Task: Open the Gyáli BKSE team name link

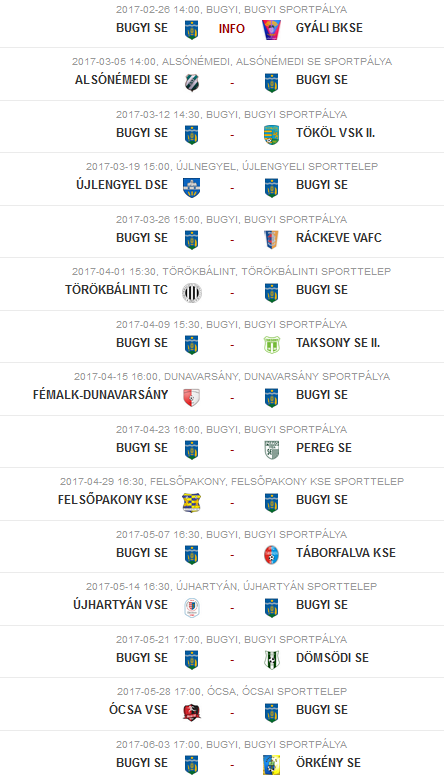Action: (x=329, y=28)
